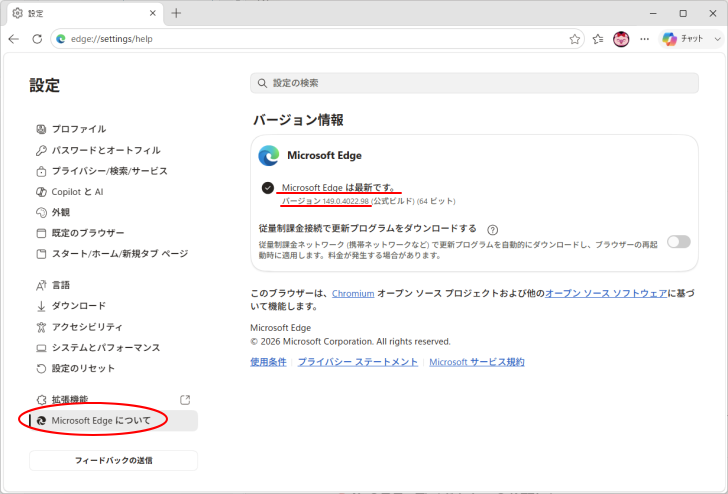Click the 拡張機能 puzzle icon
The width and height of the screenshot is (728, 494).
(x=41, y=400)
